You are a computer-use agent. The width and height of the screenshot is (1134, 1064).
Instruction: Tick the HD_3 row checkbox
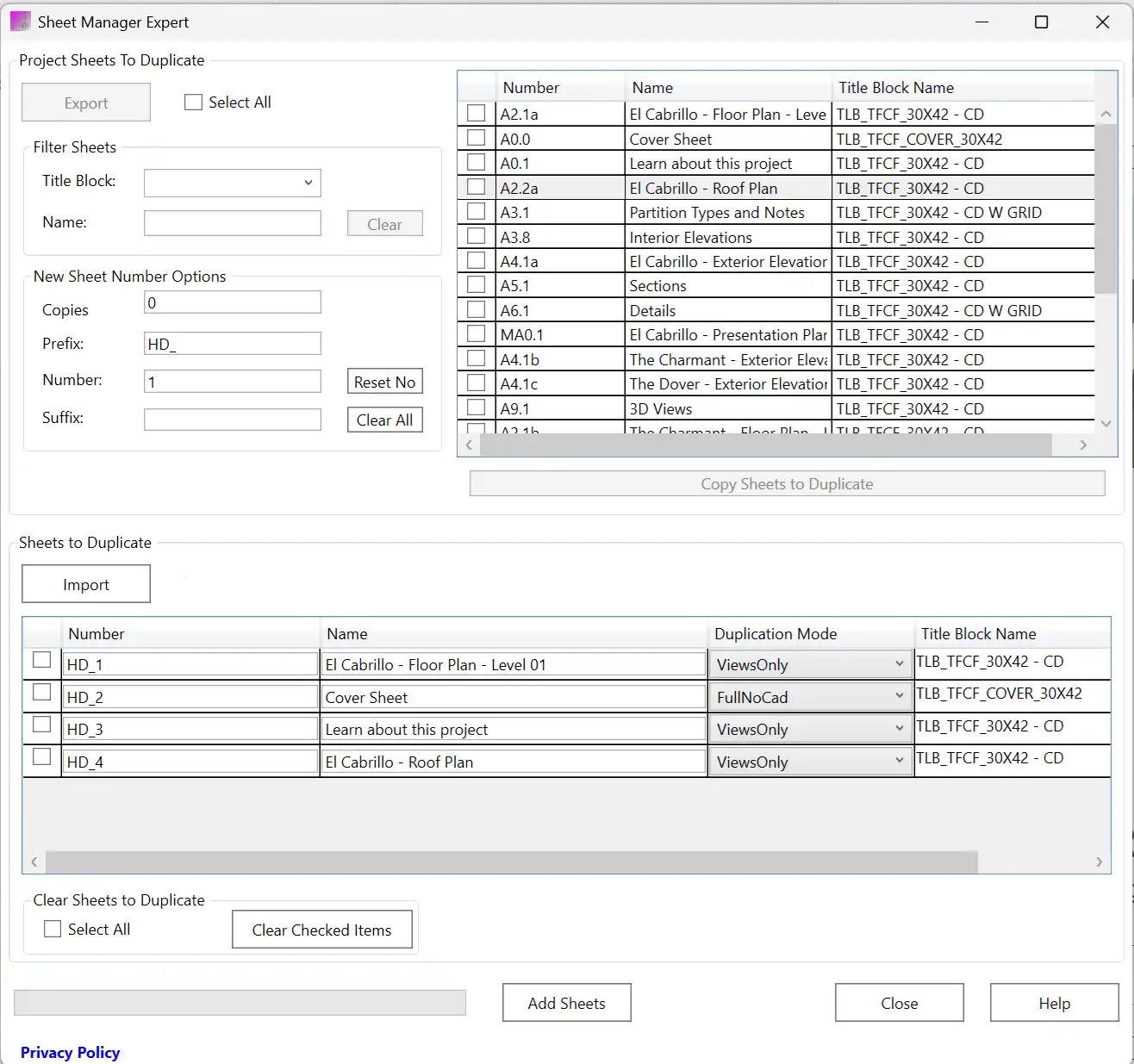tap(41, 725)
